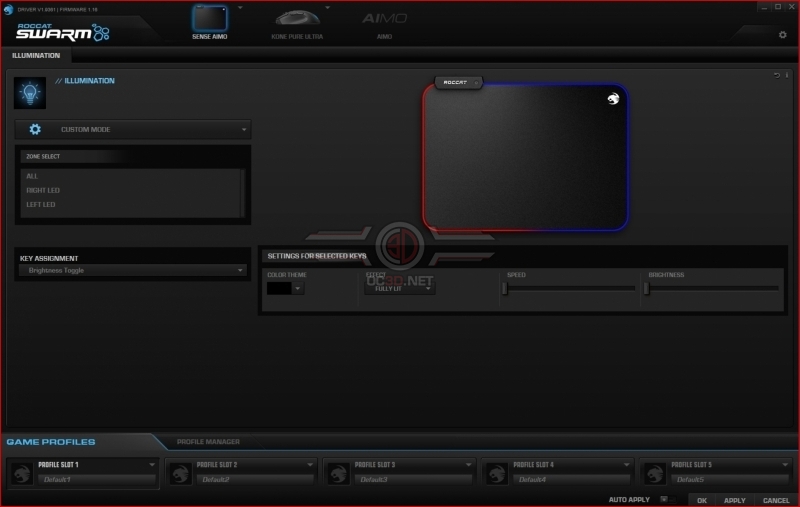Click the Apply button
Screen dimensions: 800x507
[734, 500]
